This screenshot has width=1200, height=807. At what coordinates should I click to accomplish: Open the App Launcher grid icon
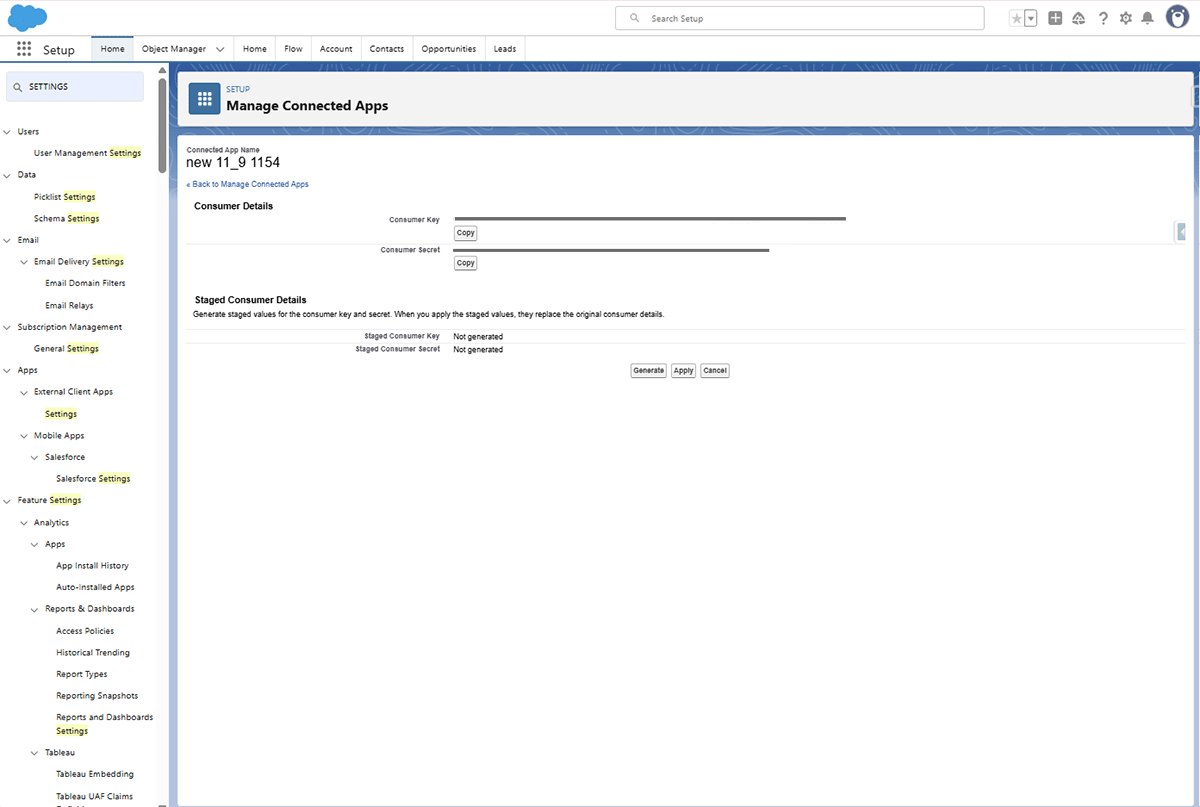[x=24, y=49]
